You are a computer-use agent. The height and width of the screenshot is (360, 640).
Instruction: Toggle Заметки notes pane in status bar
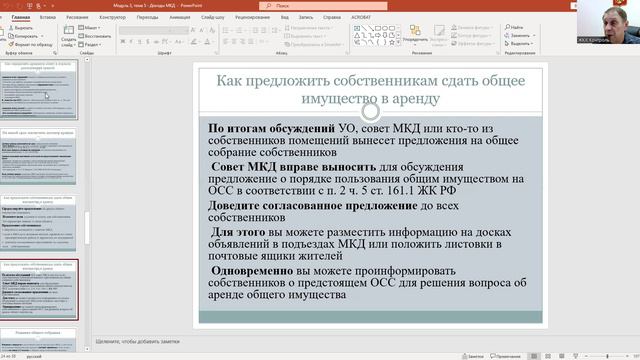pyautogui.click(x=473, y=356)
